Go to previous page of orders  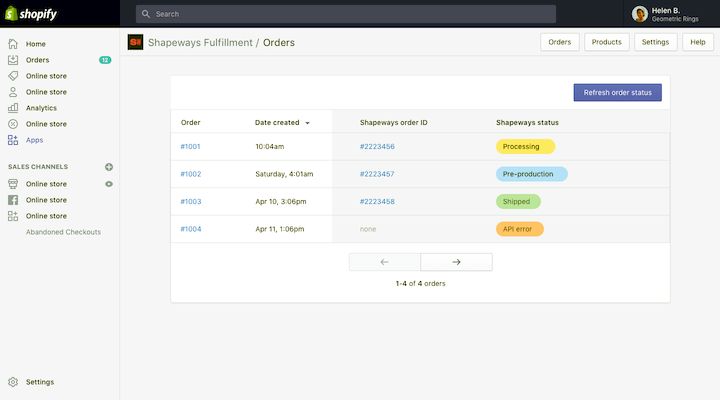385,262
